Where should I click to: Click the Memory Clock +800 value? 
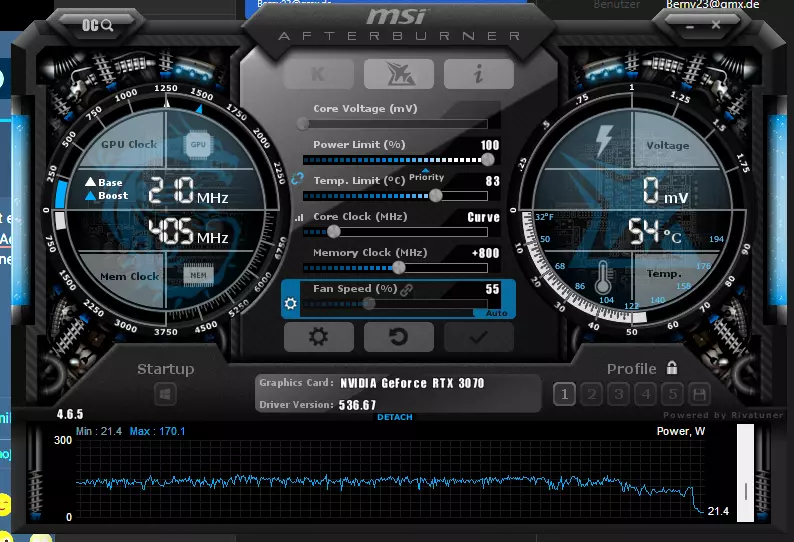point(485,253)
